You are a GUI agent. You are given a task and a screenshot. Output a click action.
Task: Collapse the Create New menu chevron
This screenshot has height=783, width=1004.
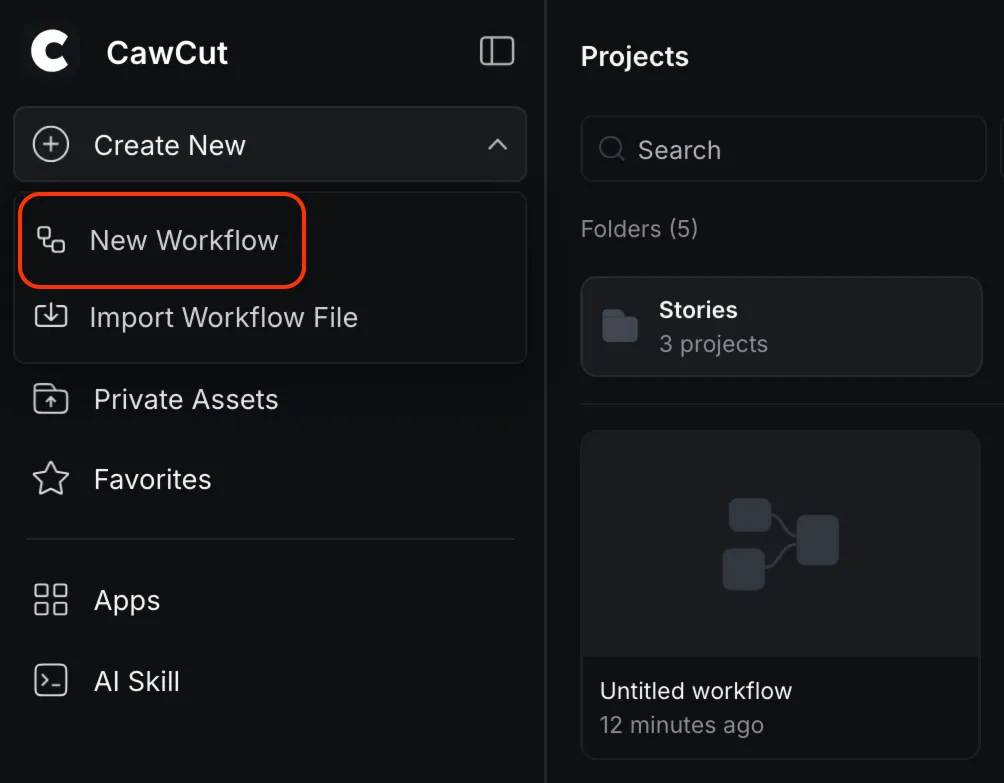coord(498,145)
